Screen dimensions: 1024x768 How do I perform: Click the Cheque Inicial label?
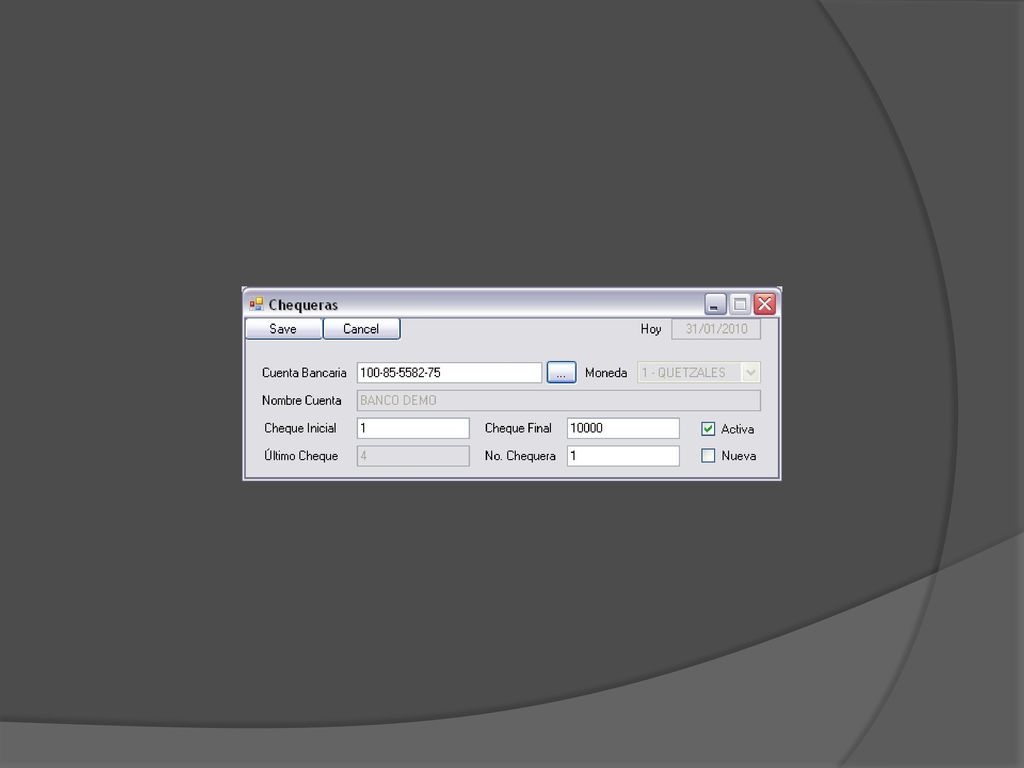[300, 428]
